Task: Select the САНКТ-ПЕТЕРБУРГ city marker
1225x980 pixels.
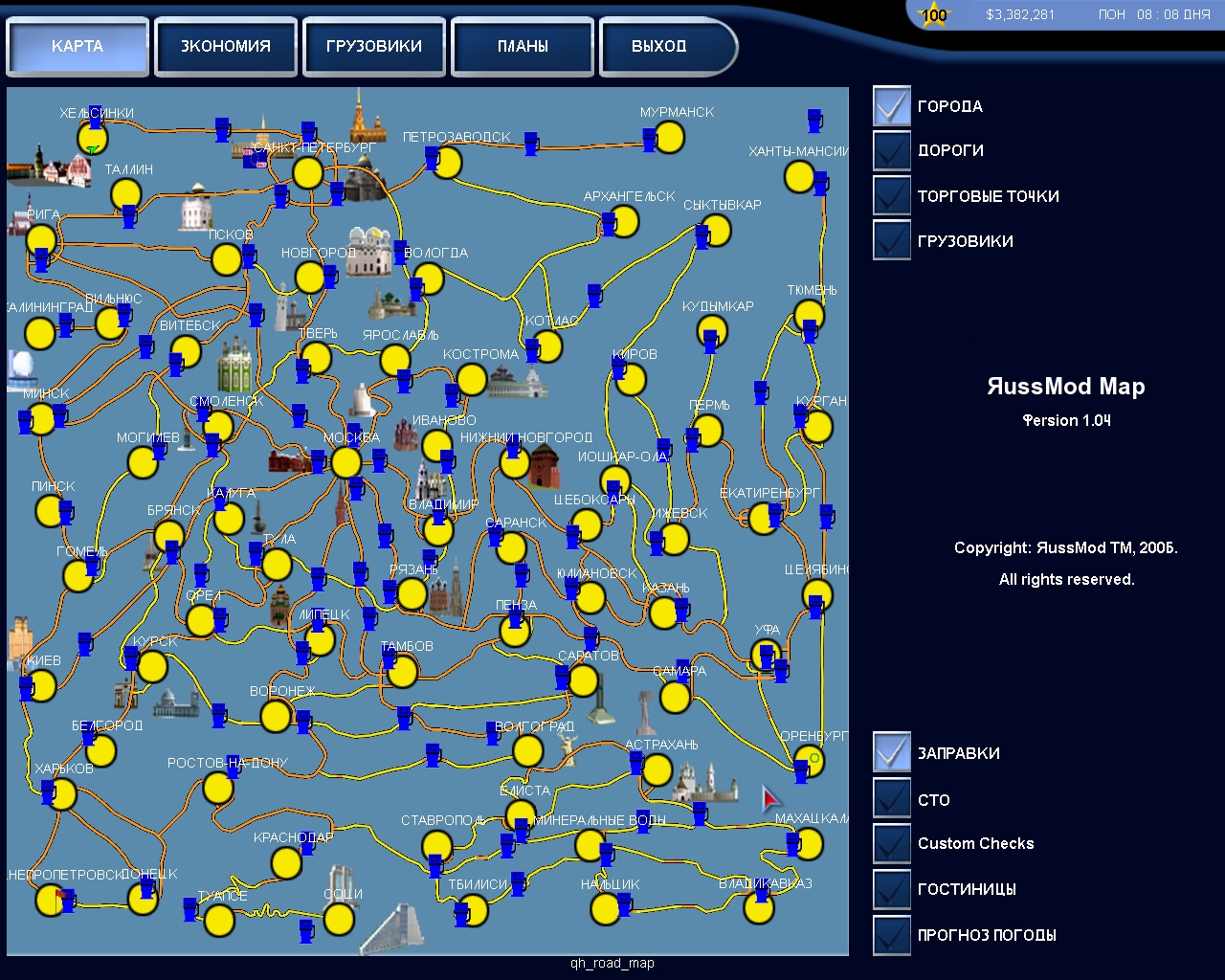Action: pyautogui.click(x=307, y=173)
